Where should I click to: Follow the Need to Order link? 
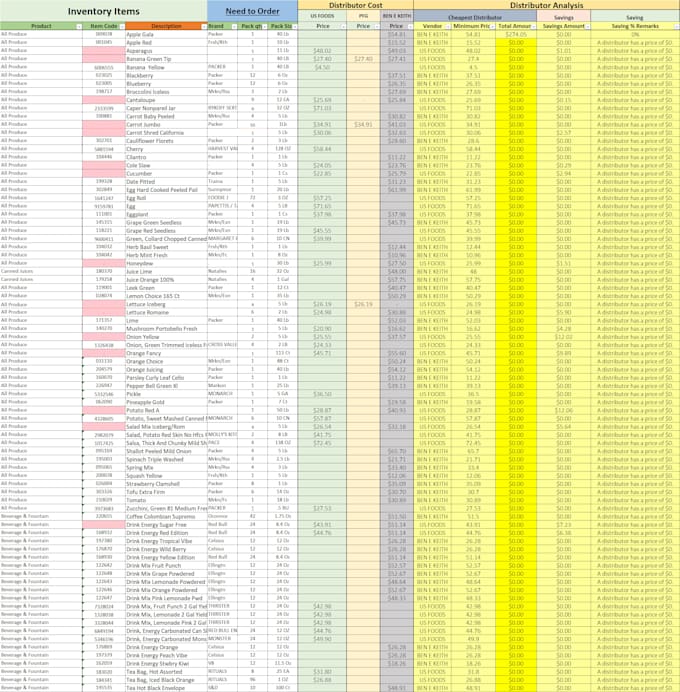click(252, 11)
